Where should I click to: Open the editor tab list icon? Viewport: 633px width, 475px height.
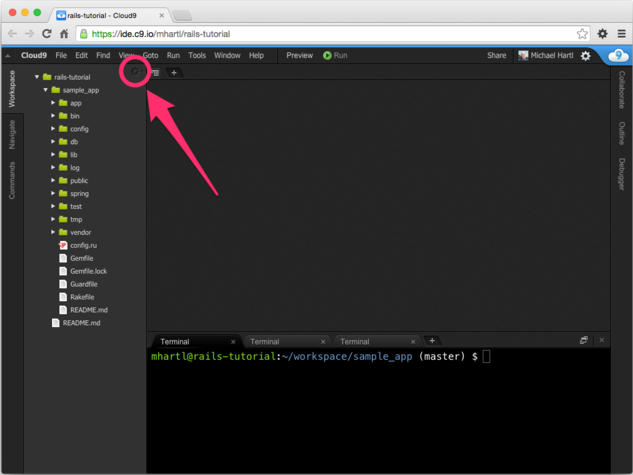pos(156,73)
